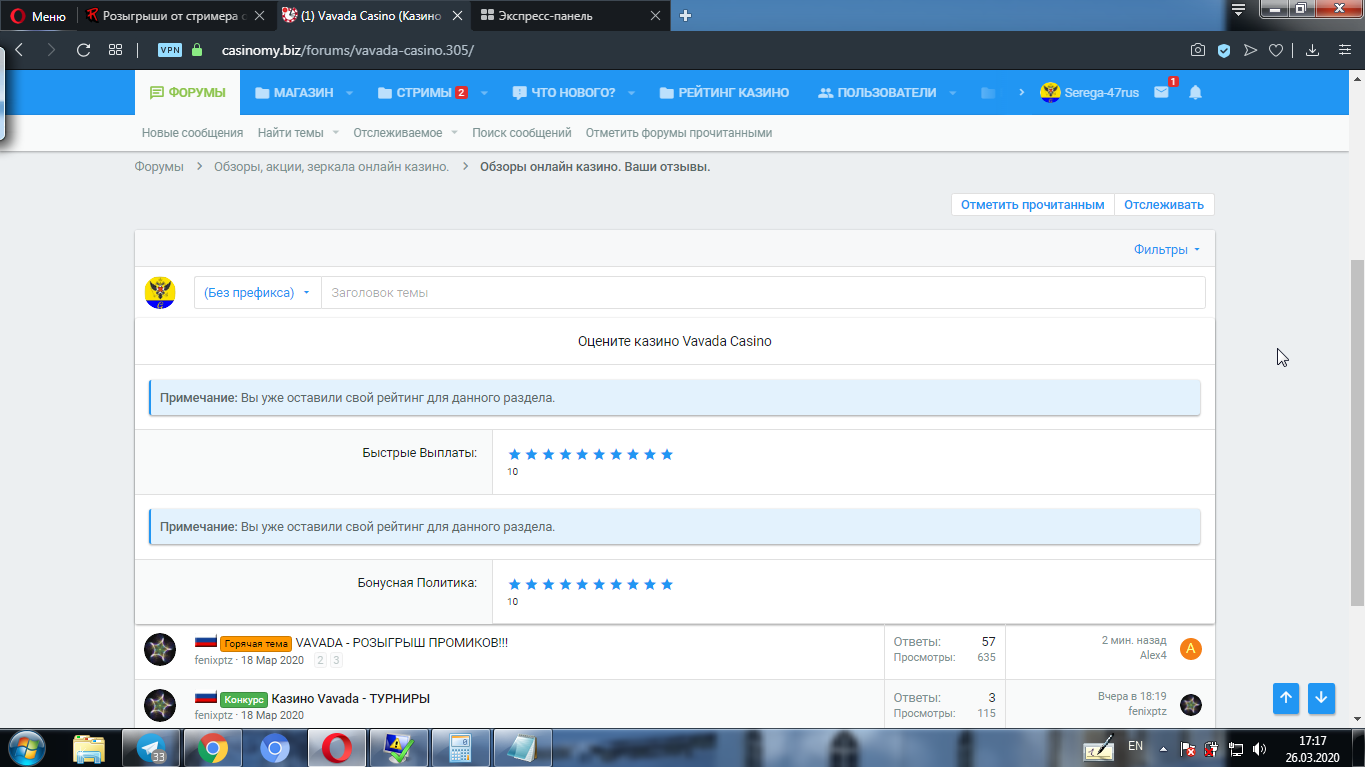Open the РЕЙТИНГ КАЗИНО navigation item
This screenshot has width=1365, height=767.
724,92
